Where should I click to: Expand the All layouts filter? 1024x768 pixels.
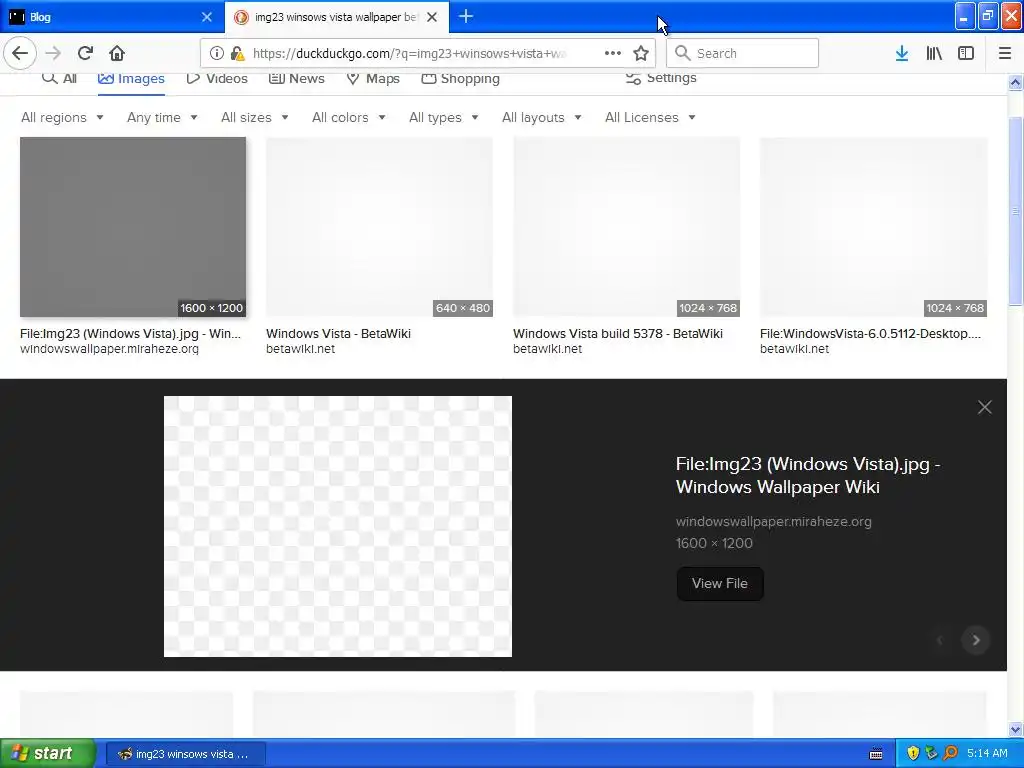tap(541, 118)
